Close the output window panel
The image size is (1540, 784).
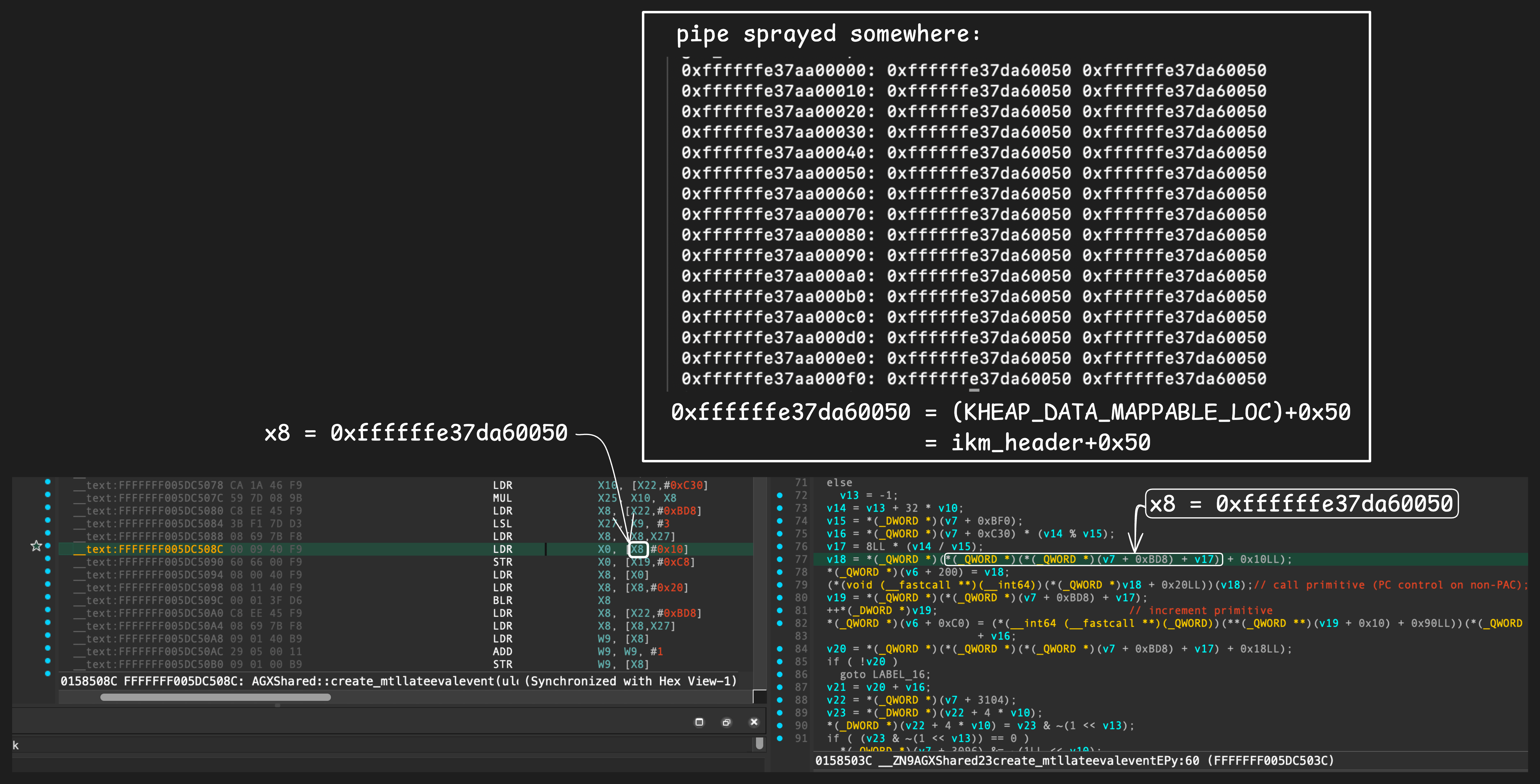pos(754,722)
